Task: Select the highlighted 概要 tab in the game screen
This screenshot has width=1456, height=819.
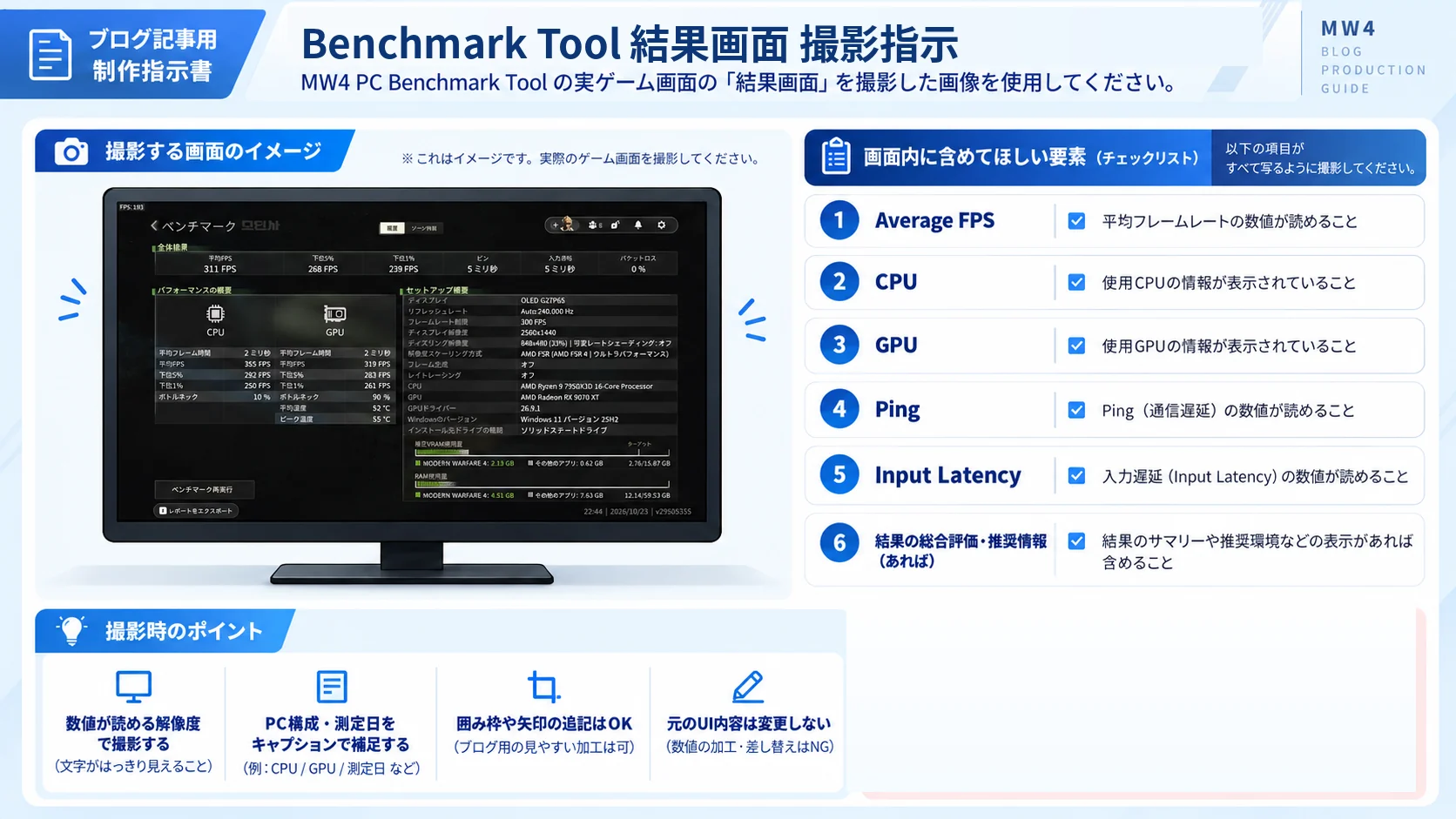Action: tap(392, 228)
